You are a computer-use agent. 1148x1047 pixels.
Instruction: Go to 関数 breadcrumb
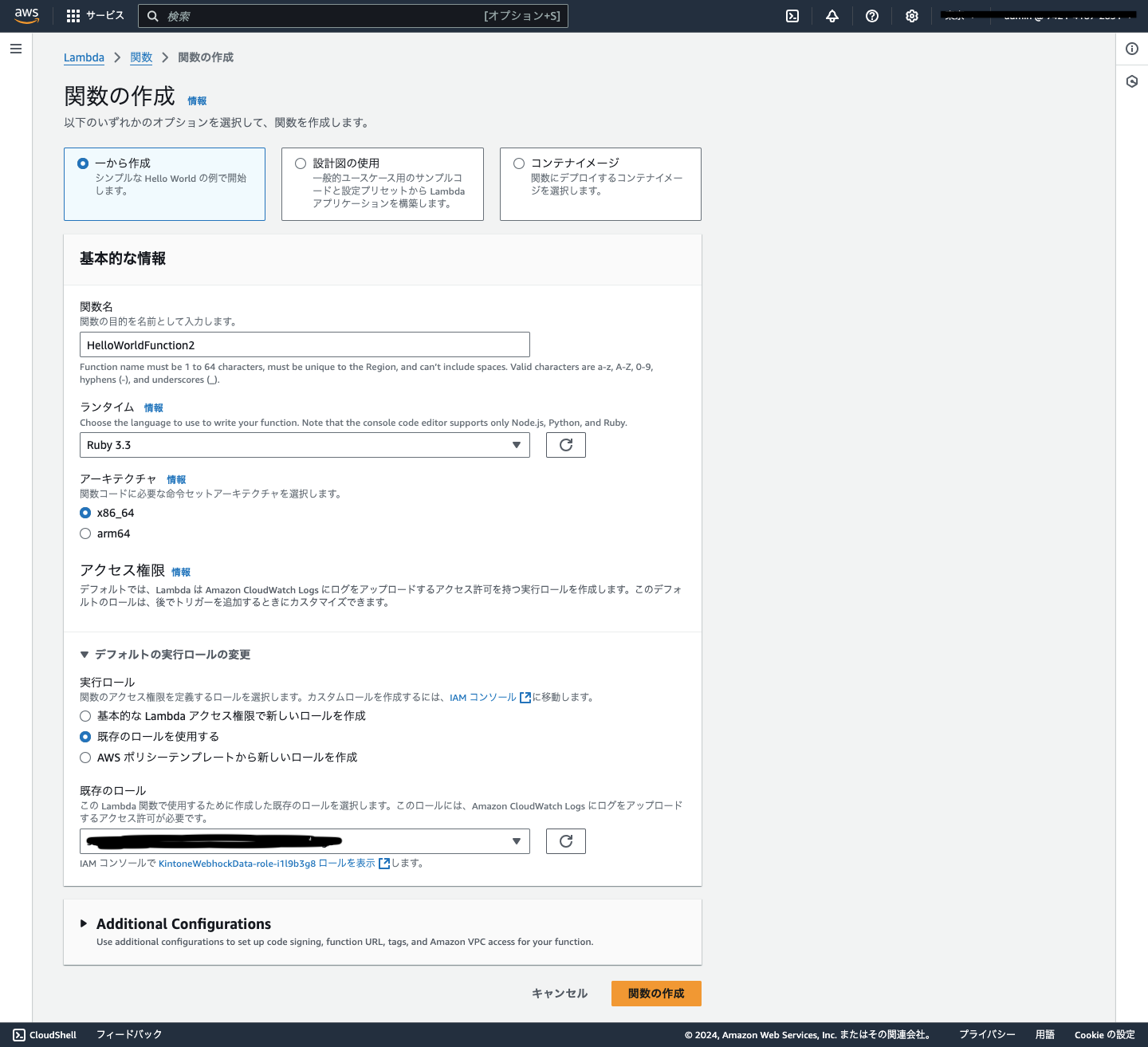[x=141, y=57]
